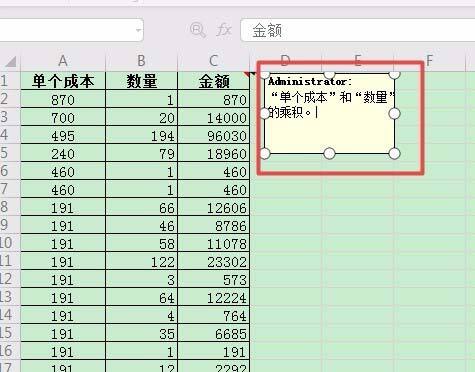475x372 pixels.
Task: Select column C header
Action: tap(214, 61)
